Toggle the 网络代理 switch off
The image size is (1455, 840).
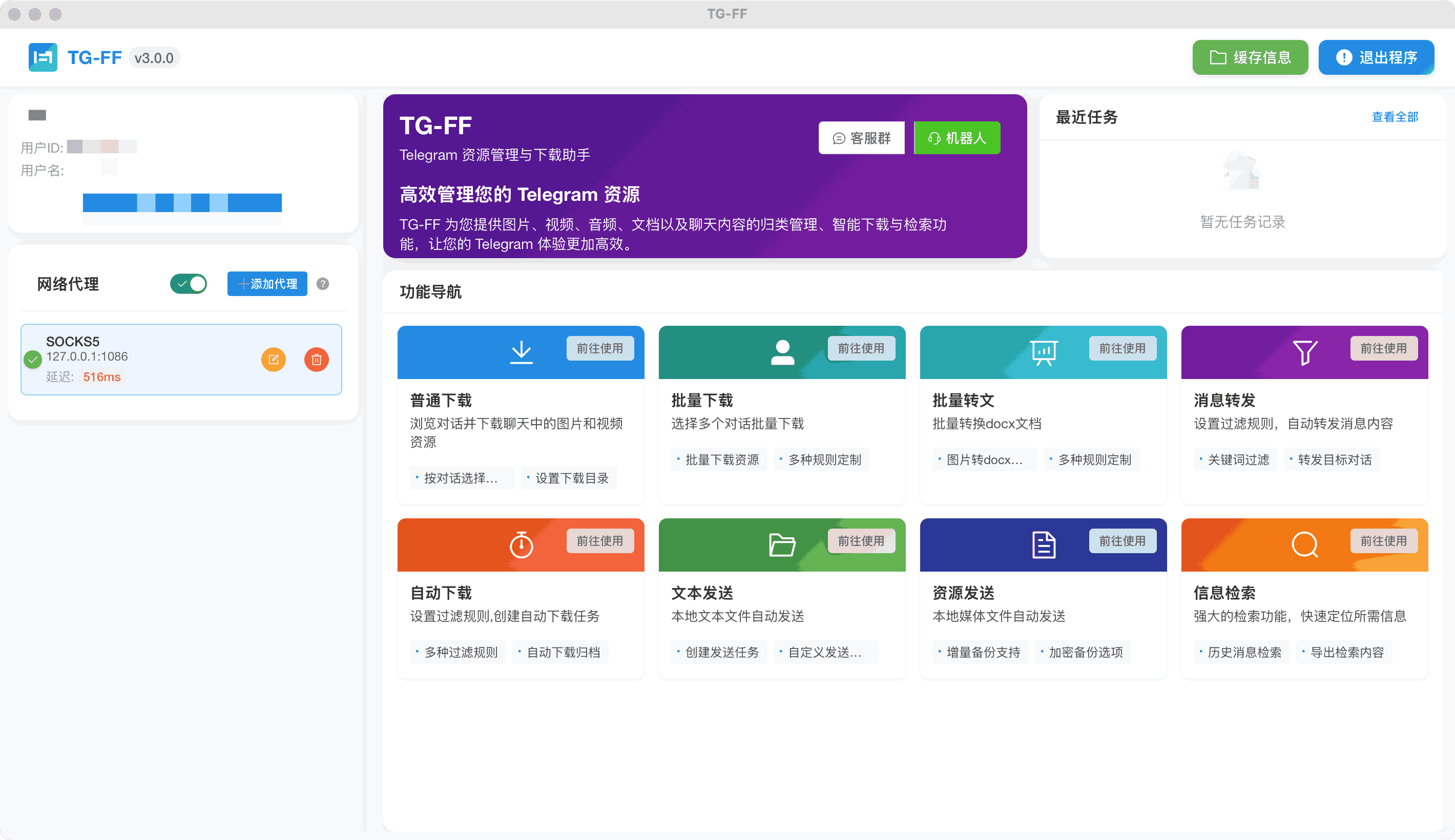pos(189,284)
